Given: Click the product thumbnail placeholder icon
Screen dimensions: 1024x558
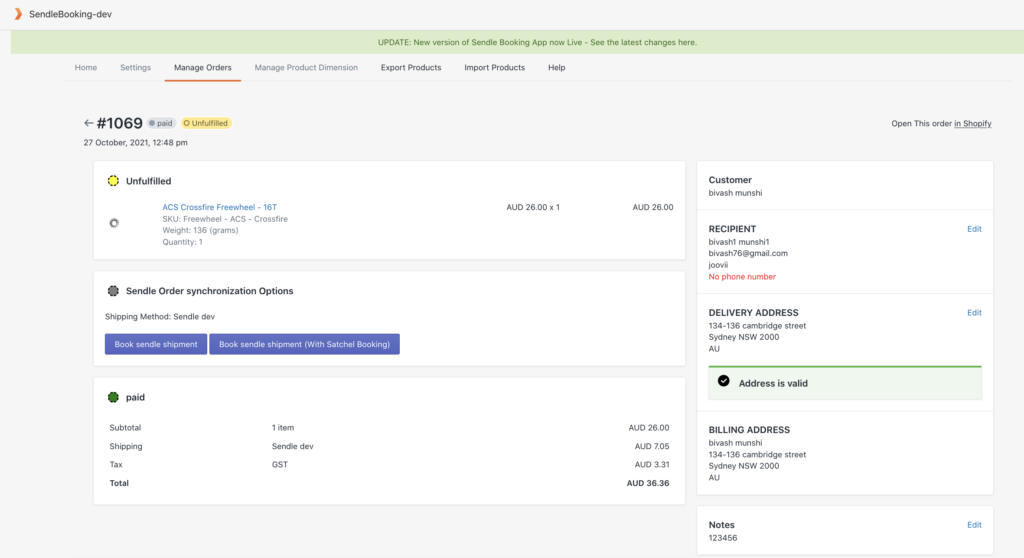Looking at the screenshot, I should click(114, 223).
